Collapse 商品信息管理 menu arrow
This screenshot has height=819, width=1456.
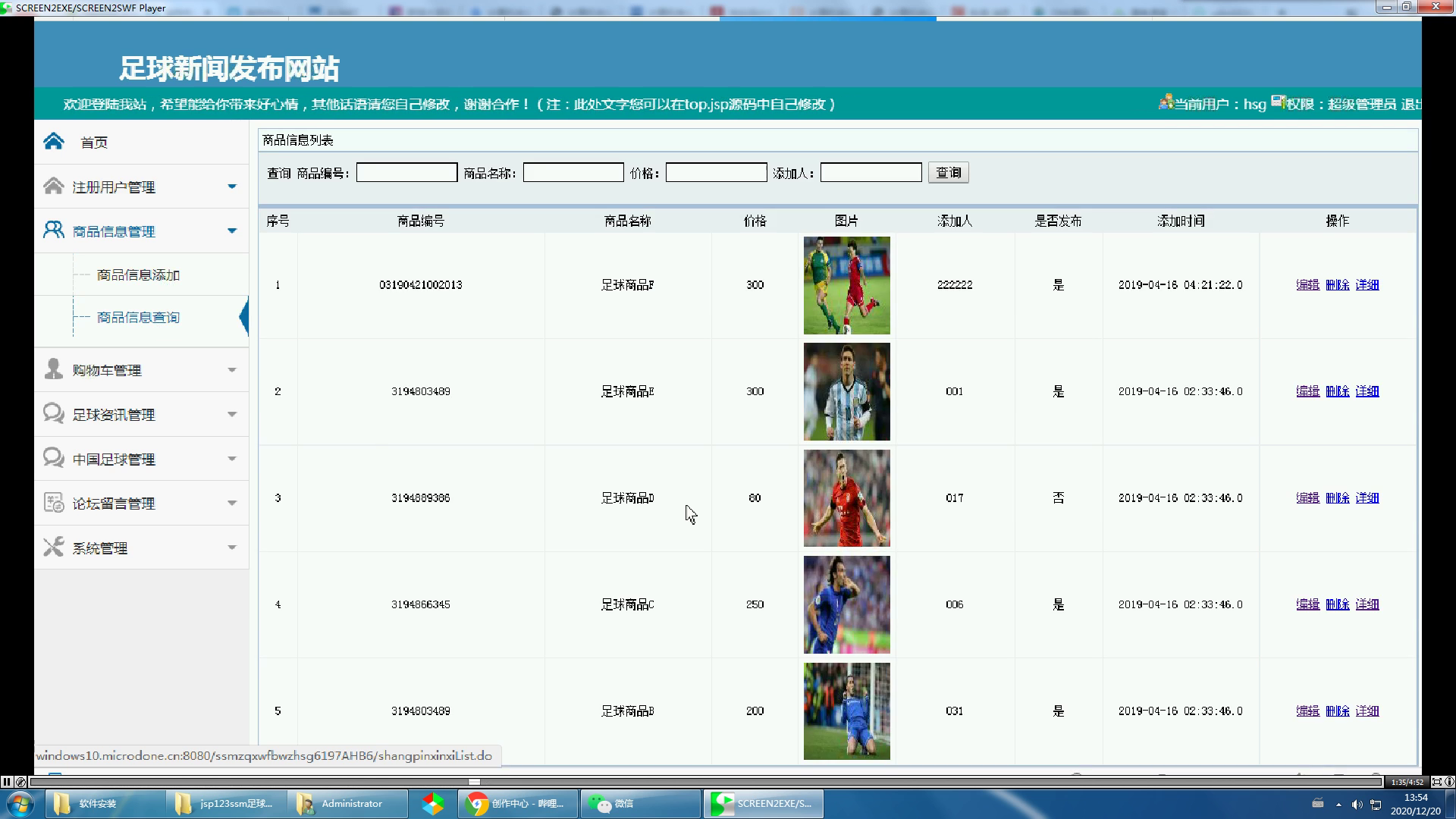tap(232, 231)
